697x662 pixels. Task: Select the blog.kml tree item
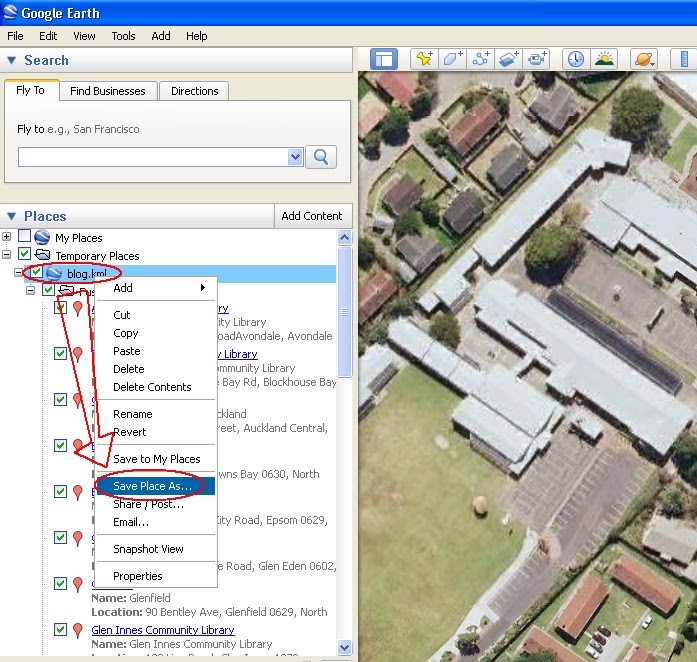pyautogui.click(x=87, y=274)
